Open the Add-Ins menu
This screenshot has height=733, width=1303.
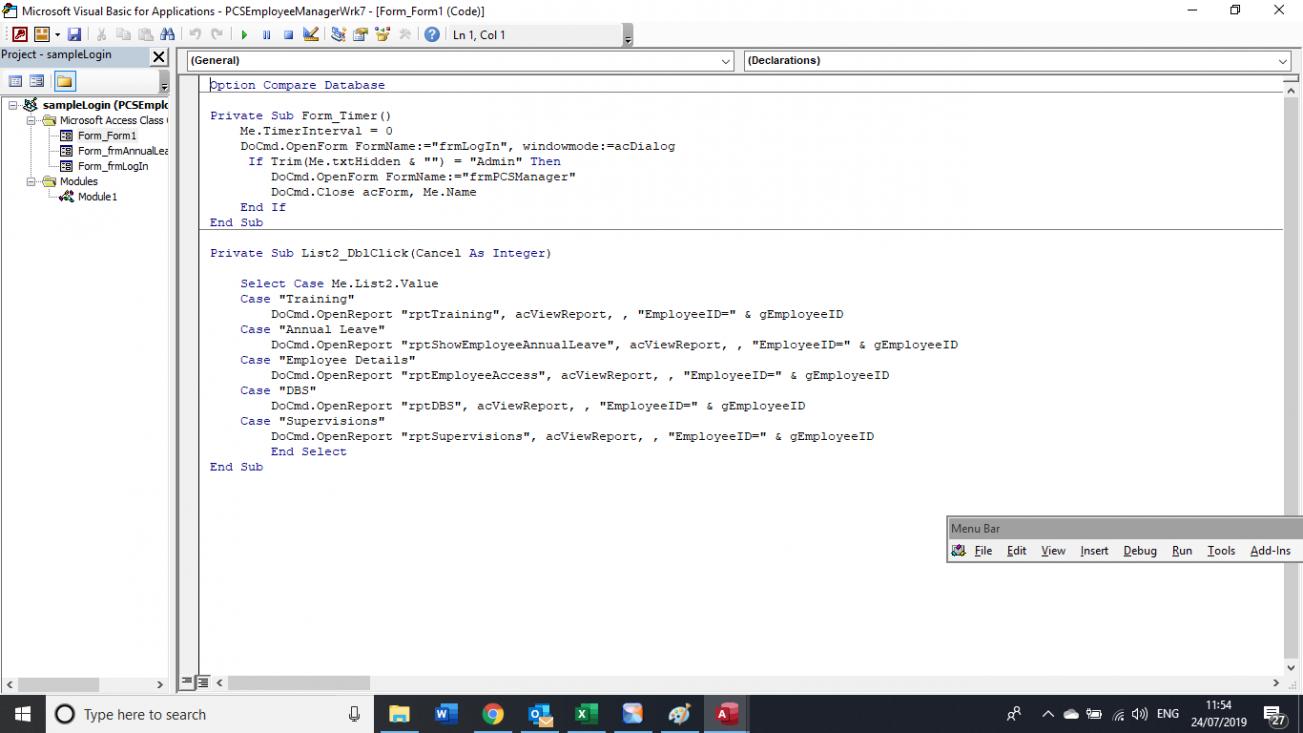click(x=1270, y=551)
